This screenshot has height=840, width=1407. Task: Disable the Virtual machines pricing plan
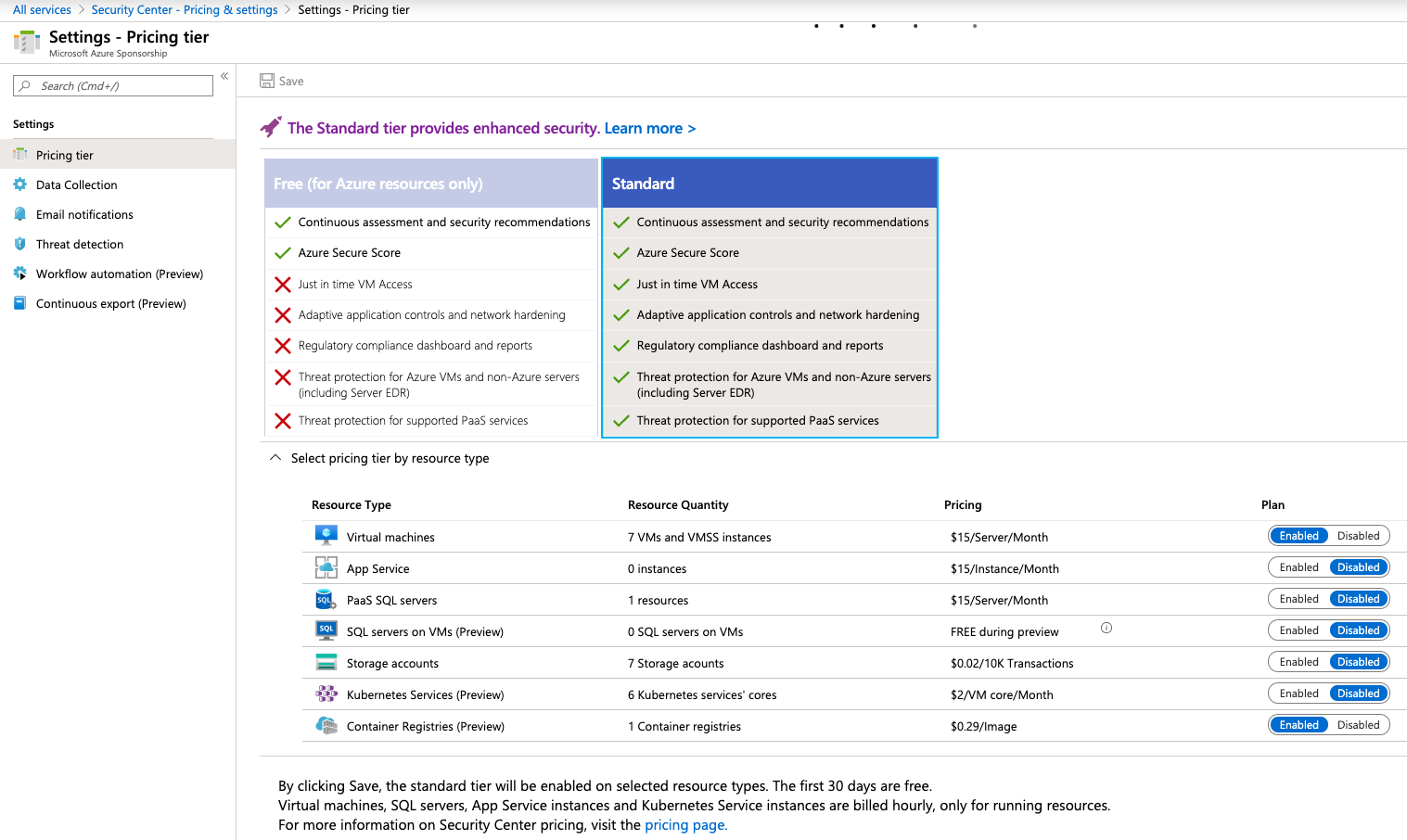tap(1359, 535)
